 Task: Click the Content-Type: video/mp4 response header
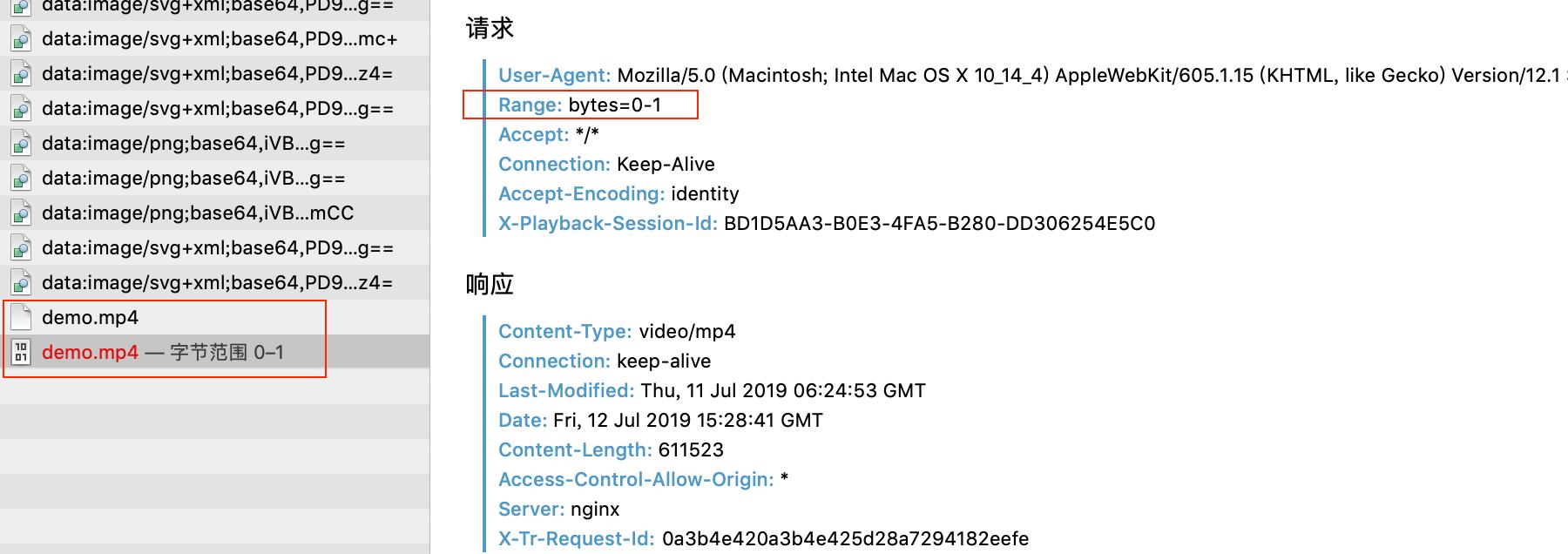617,331
